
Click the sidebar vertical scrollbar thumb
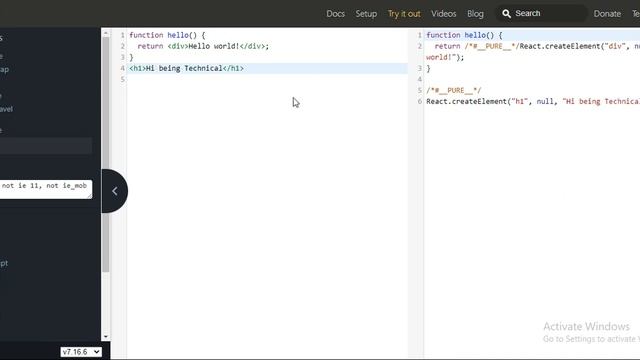pos(106,154)
